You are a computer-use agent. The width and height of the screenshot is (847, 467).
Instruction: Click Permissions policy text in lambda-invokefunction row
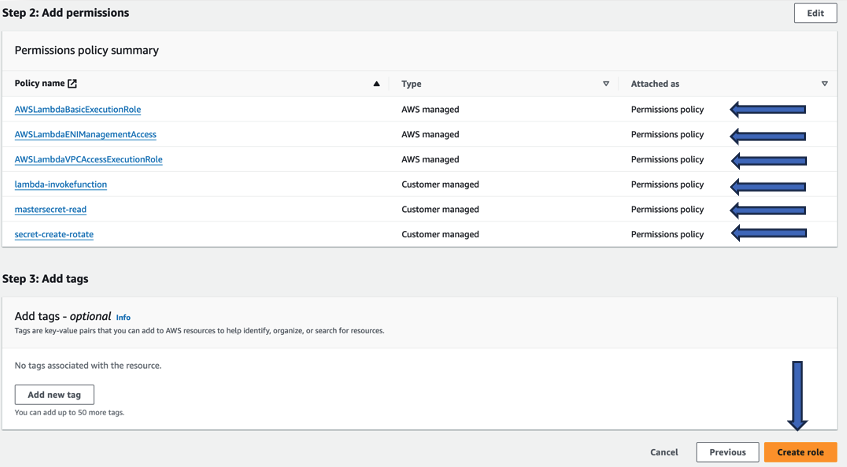coord(667,184)
